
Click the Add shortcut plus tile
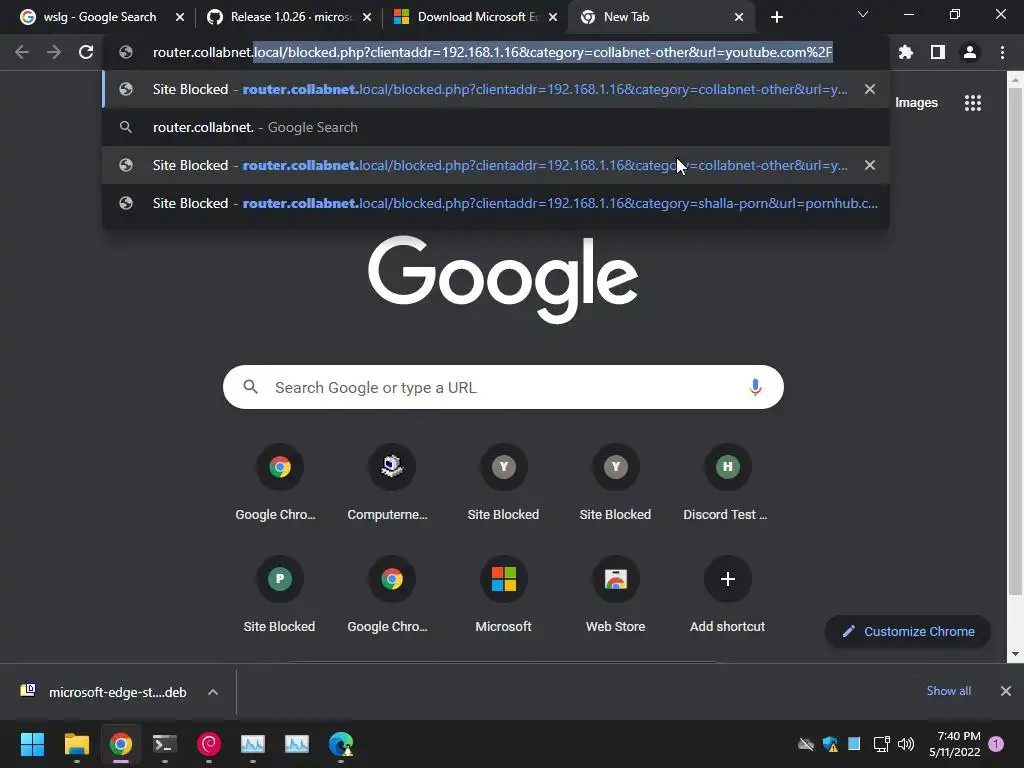tap(728, 595)
